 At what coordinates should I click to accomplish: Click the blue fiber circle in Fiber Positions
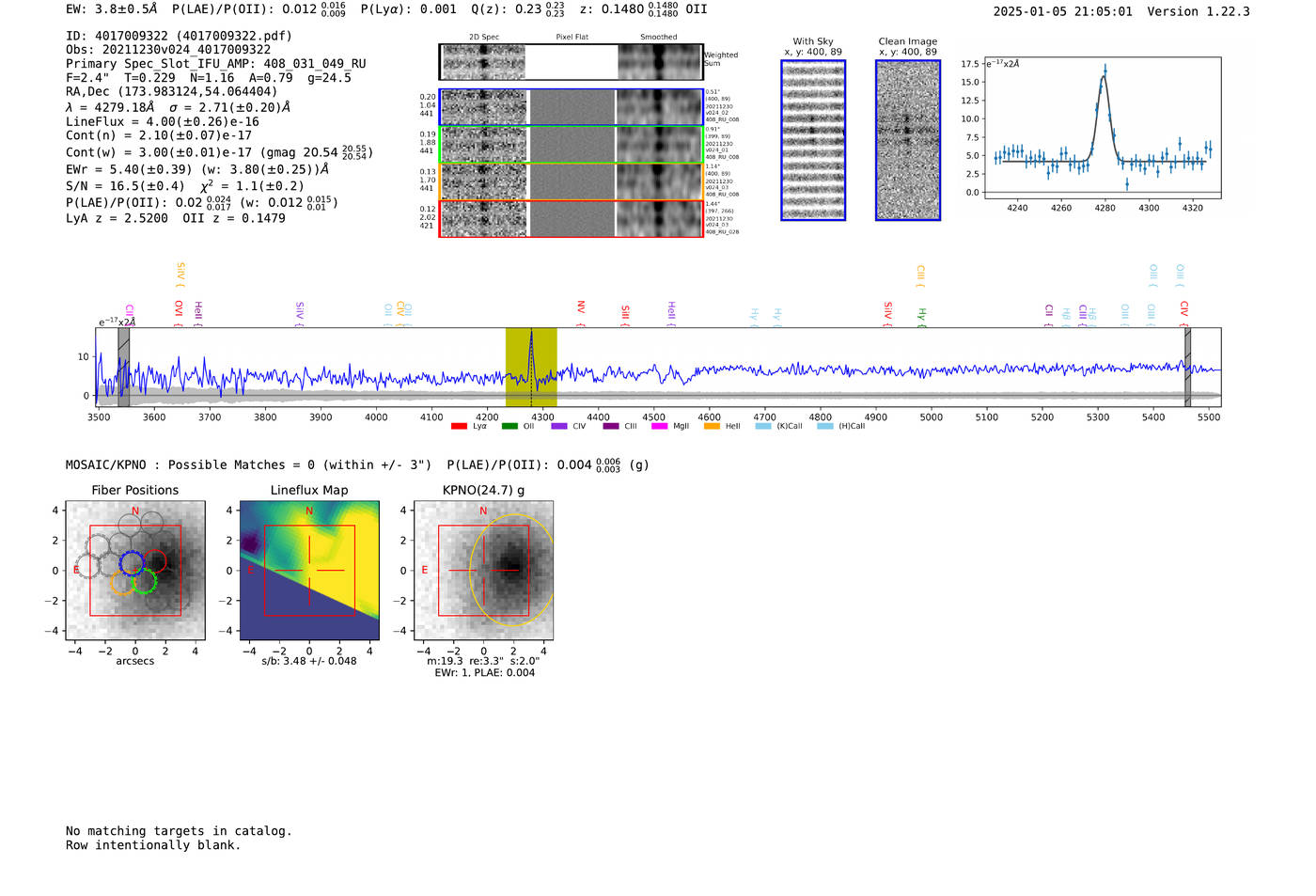coord(132,563)
